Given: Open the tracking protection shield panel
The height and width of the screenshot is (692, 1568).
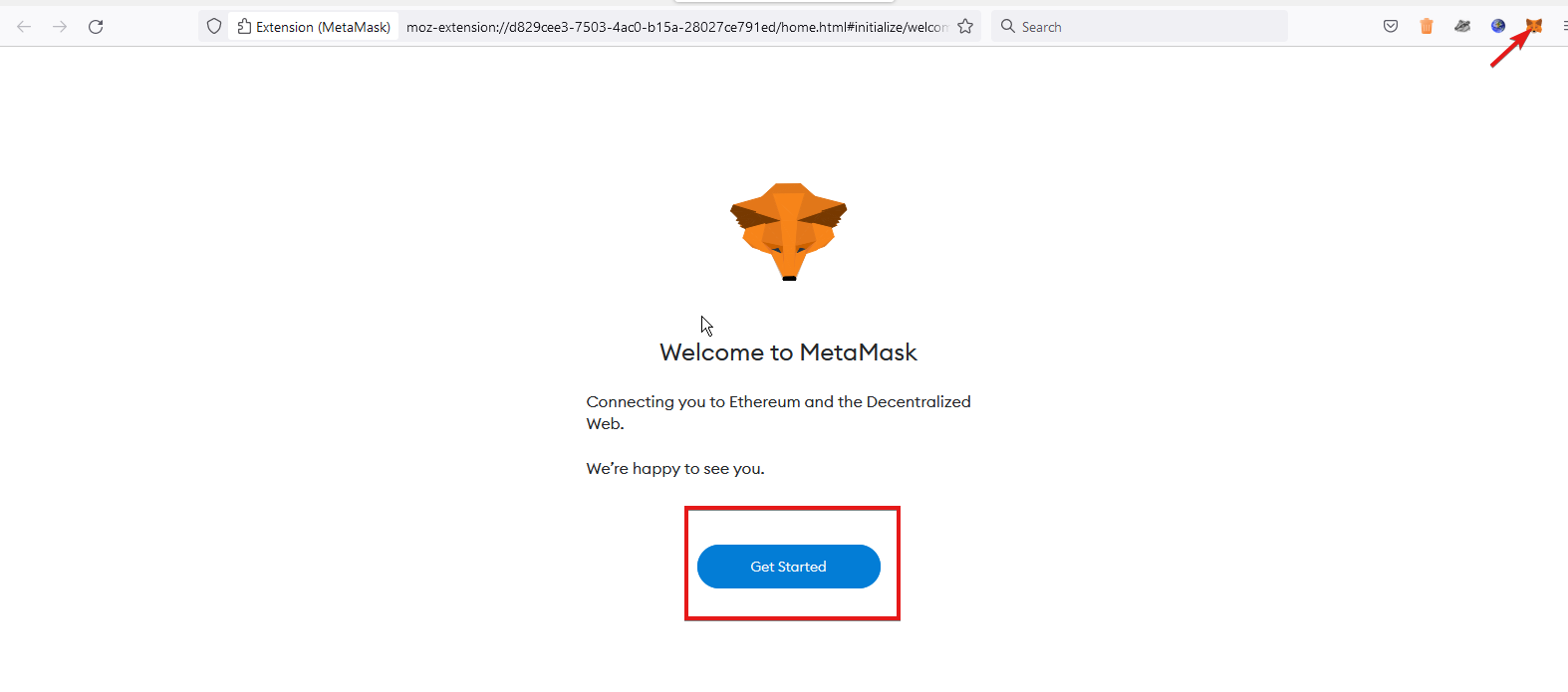Looking at the screenshot, I should pos(214,26).
